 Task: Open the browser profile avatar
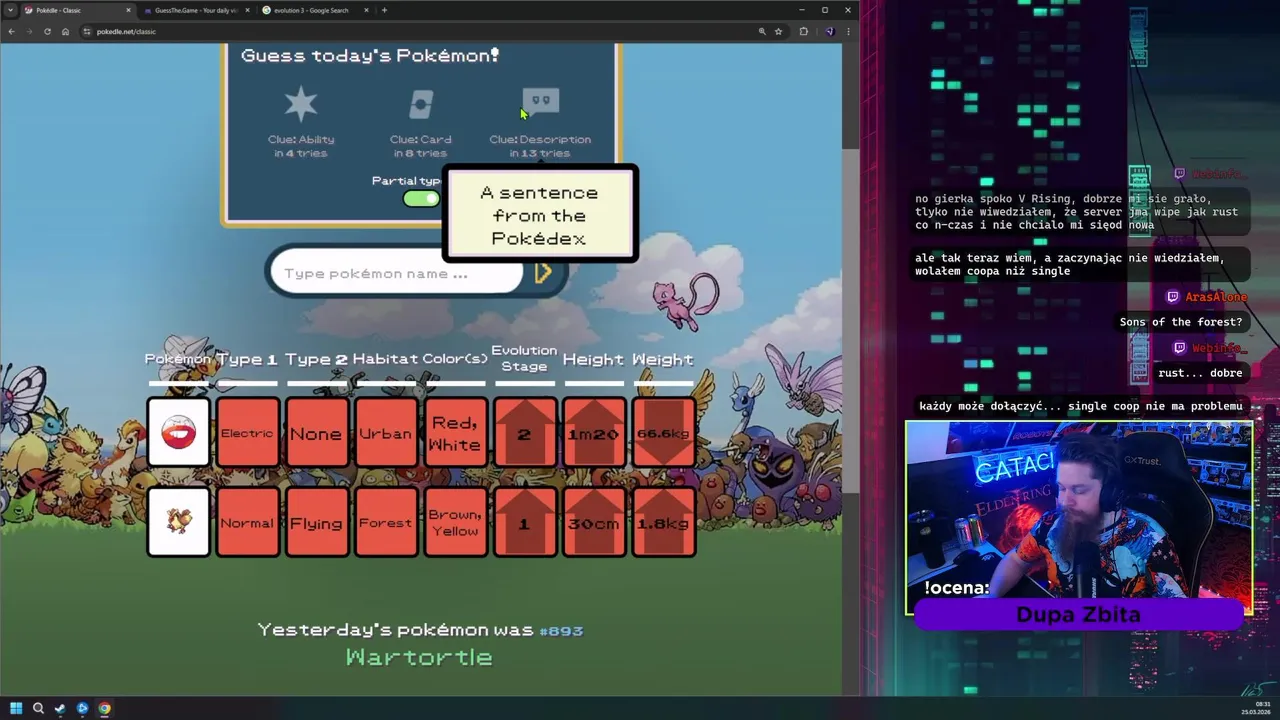[x=829, y=31]
